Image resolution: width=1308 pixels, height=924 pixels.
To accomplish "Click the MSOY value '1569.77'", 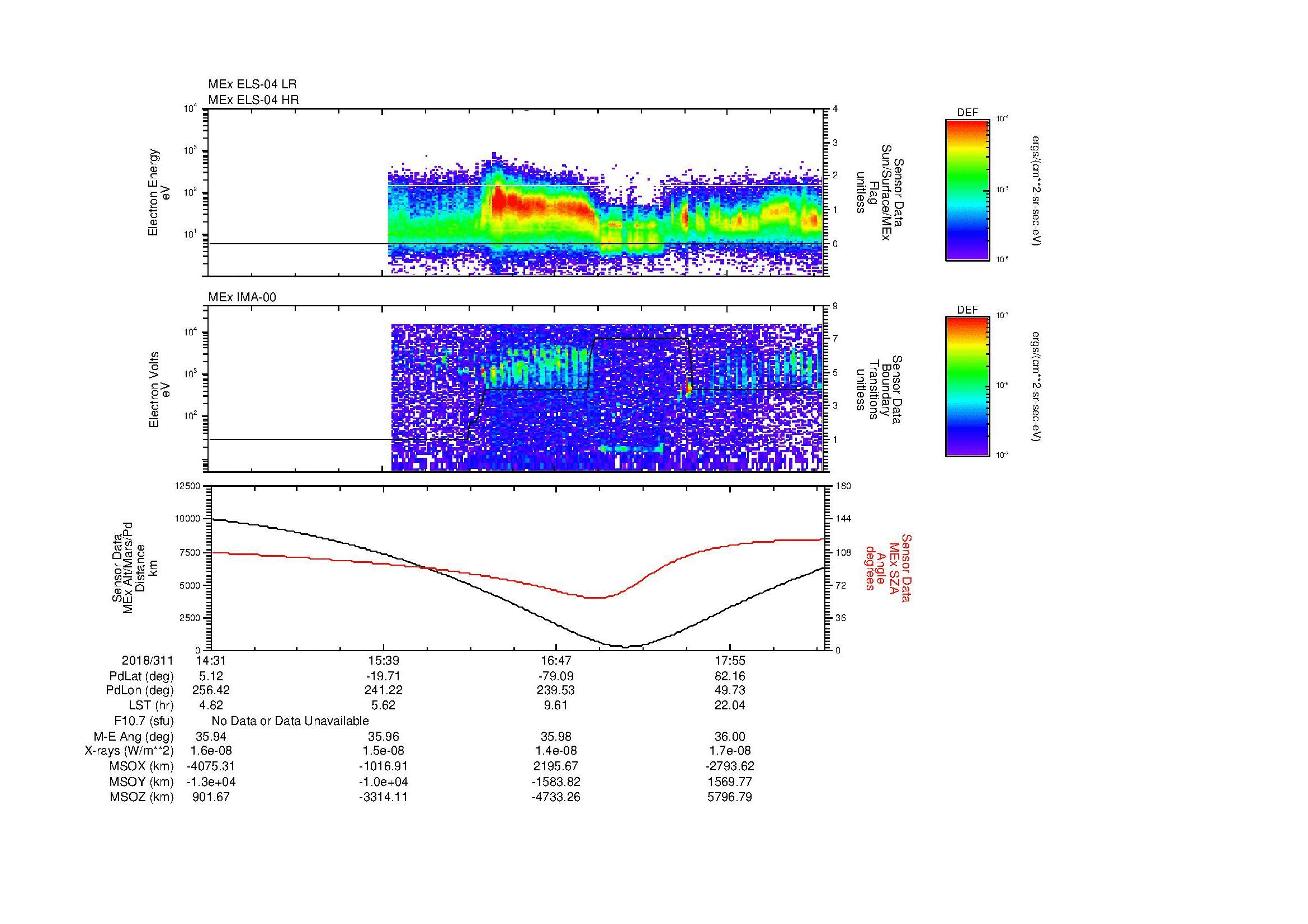I will click(x=730, y=781).
